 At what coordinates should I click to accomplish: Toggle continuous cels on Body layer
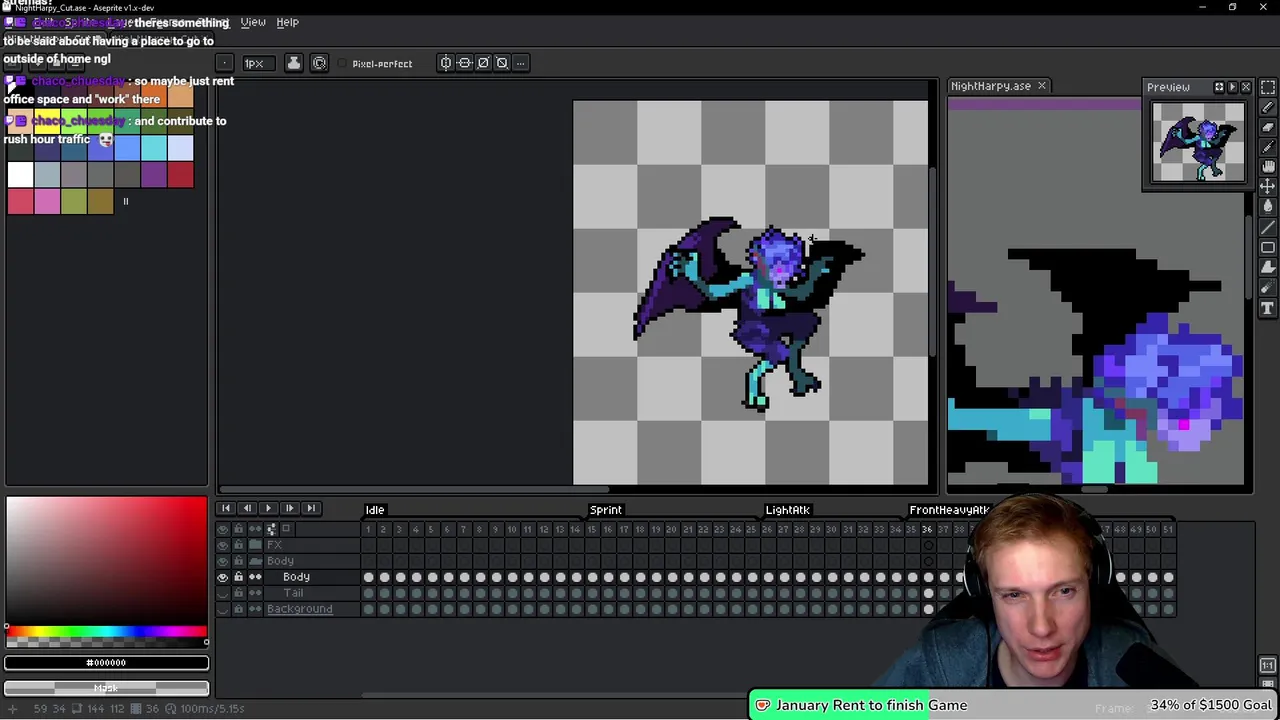[255, 577]
